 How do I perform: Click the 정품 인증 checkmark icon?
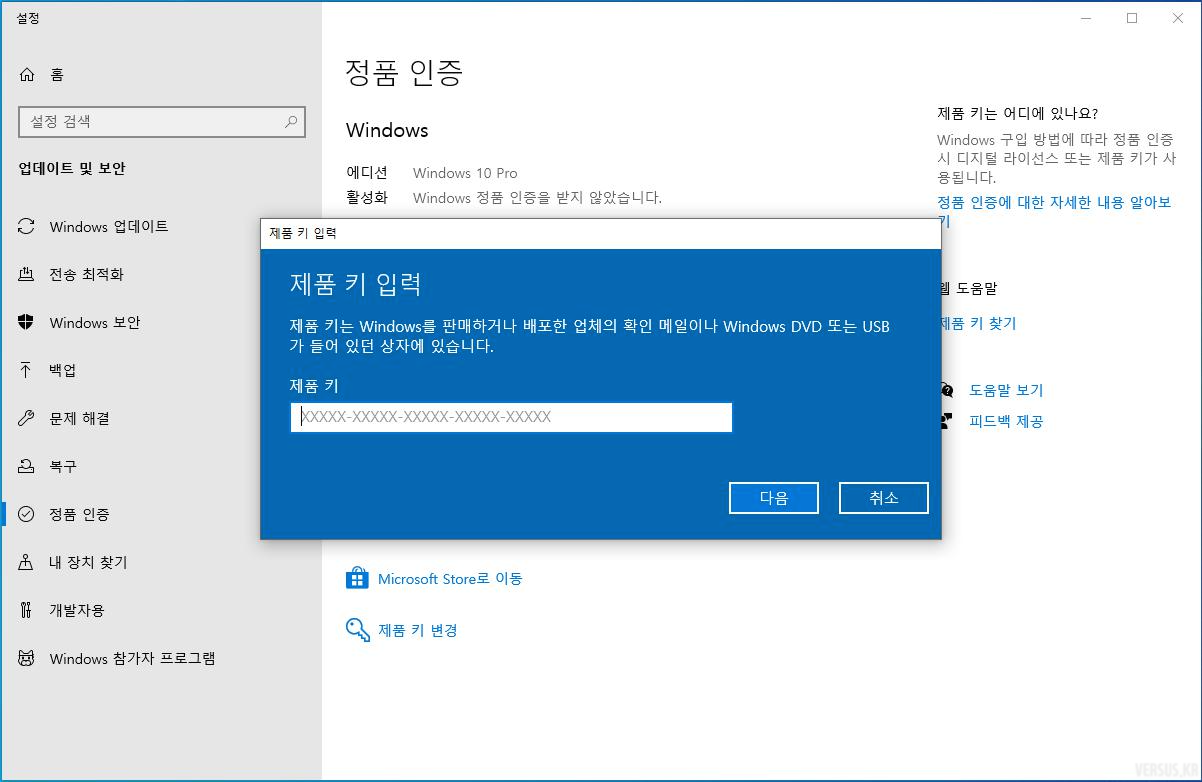tap(27, 515)
